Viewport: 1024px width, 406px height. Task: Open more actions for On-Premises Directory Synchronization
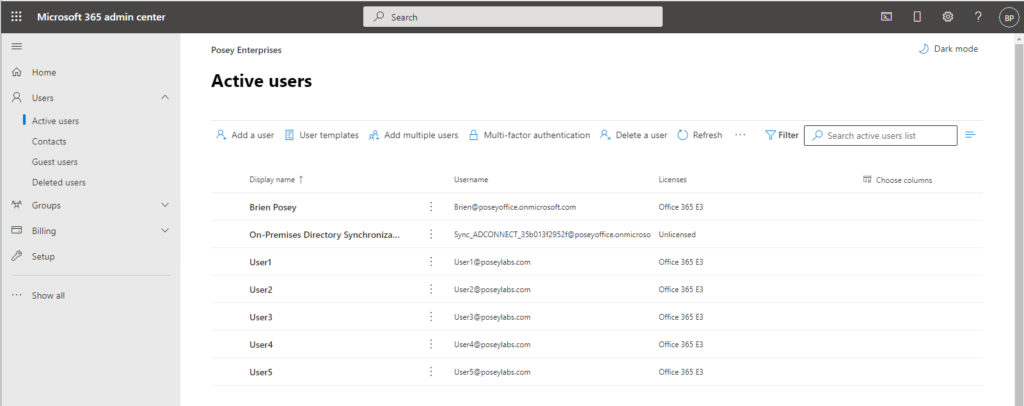tap(430, 234)
